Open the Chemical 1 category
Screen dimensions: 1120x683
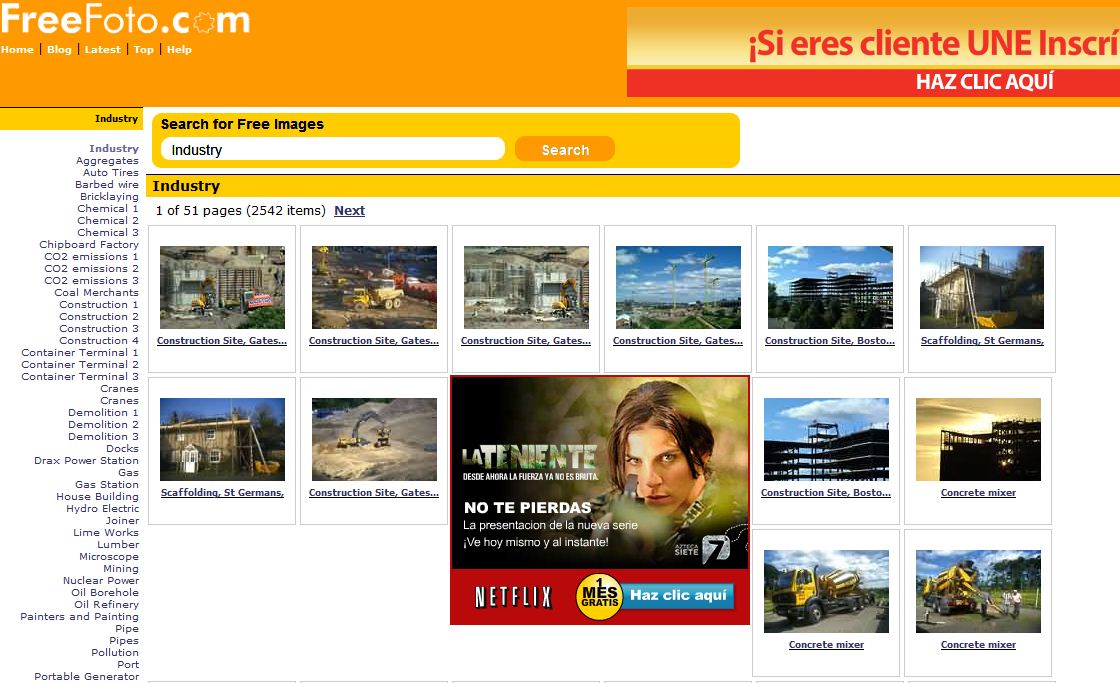point(108,209)
